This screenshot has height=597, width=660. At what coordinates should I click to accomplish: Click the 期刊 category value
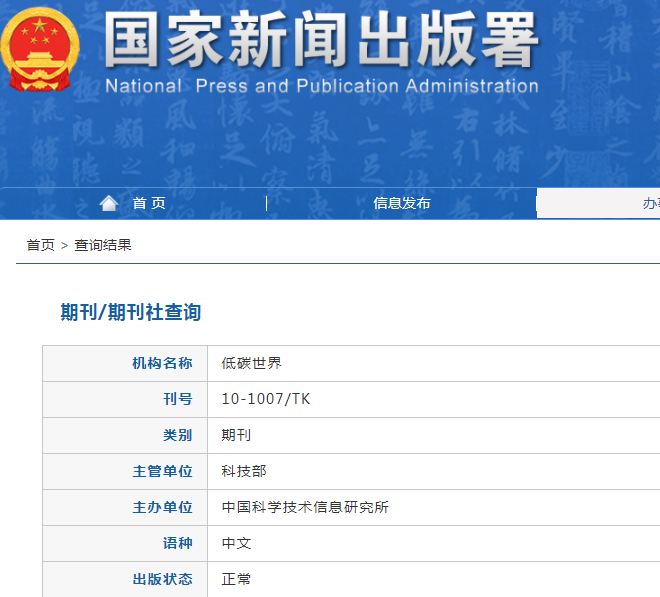(x=236, y=435)
